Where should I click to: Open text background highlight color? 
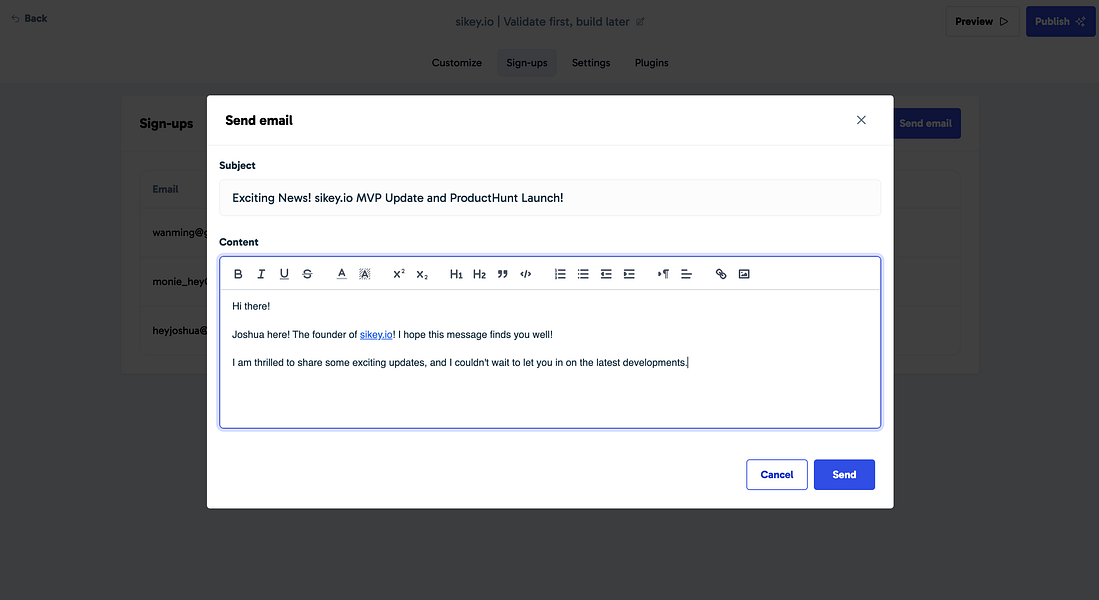coord(364,274)
